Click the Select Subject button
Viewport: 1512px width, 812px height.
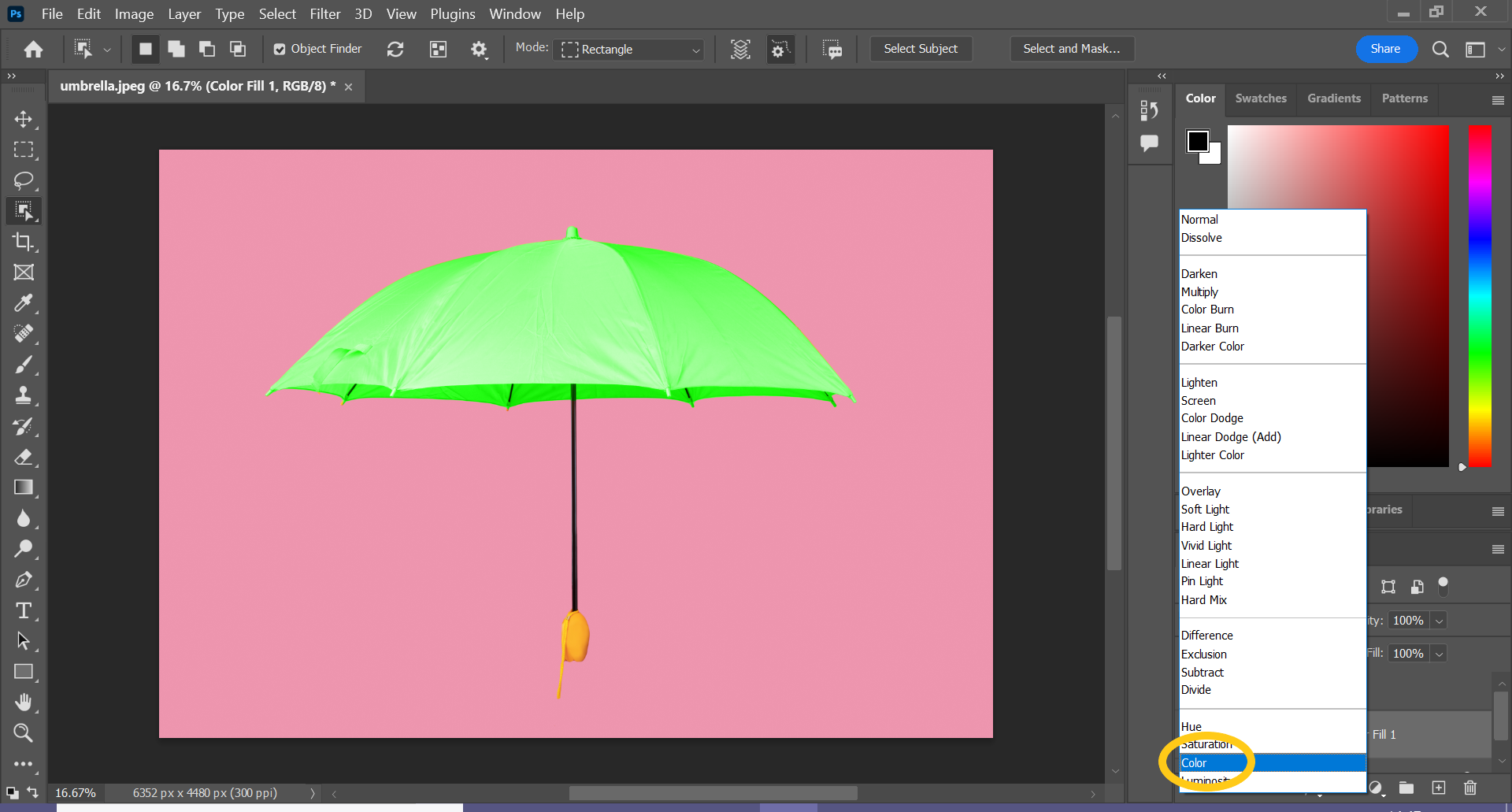tap(921, 49)
